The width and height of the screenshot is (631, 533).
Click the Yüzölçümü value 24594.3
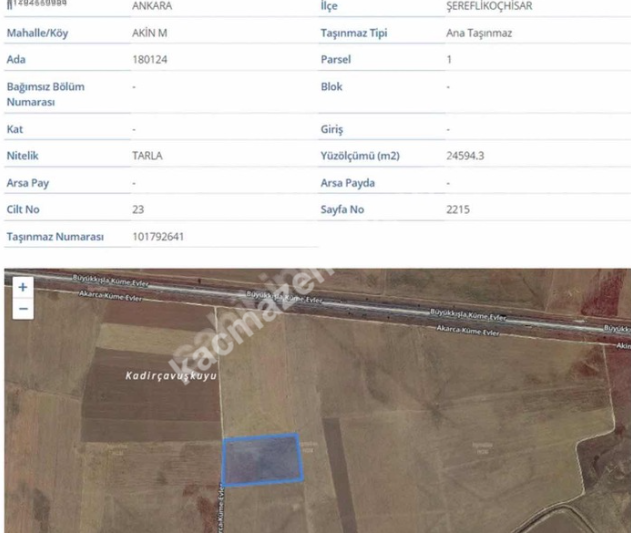coord(465,155)
